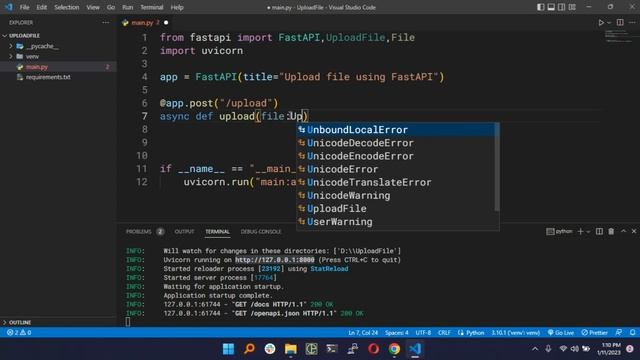Open the File menu
The image size is (640, 360).
click(x=24, y=7)
